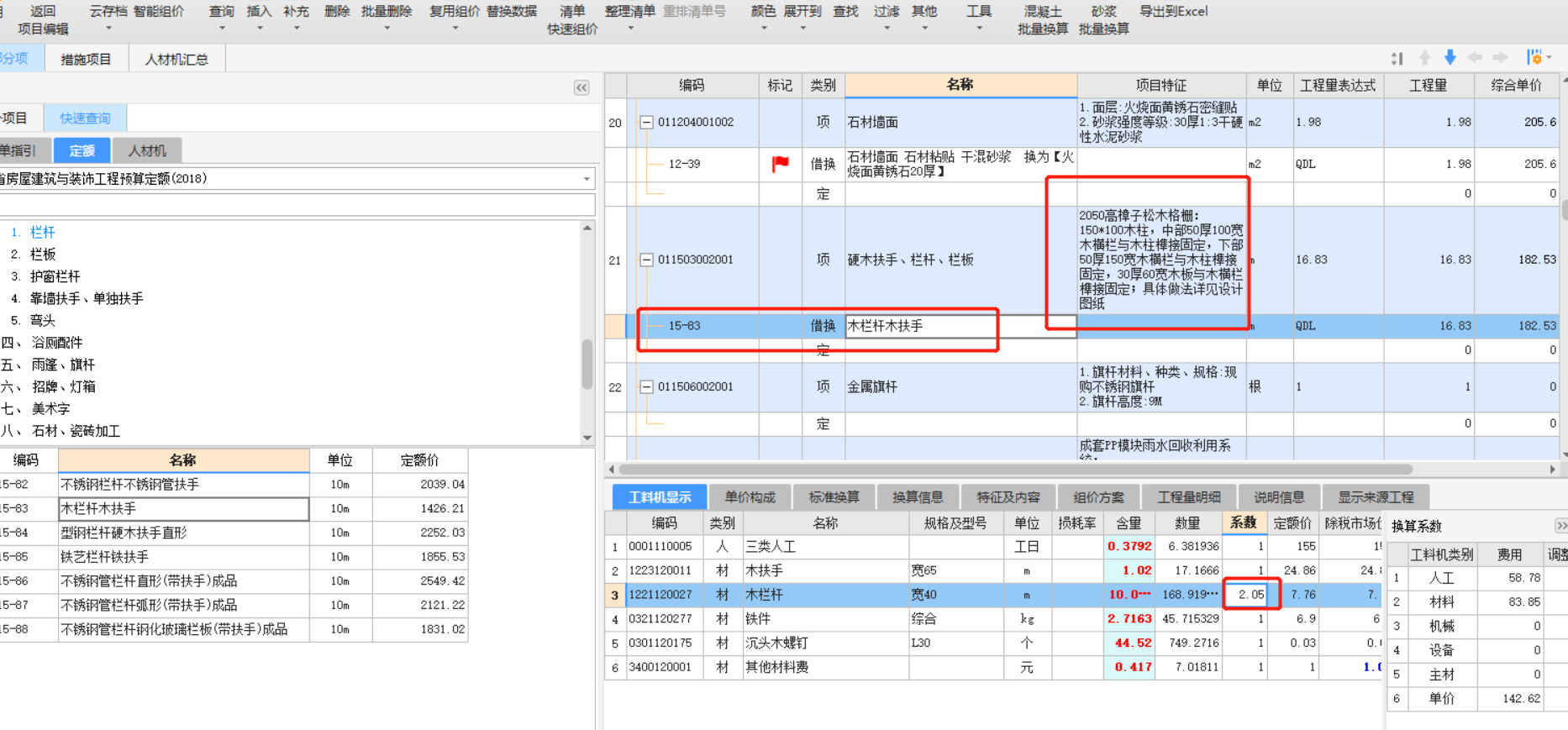This screenshot has width=1568, height=730.
Task: Open the 显示来源工程 tab
Action: [1376, 497]
